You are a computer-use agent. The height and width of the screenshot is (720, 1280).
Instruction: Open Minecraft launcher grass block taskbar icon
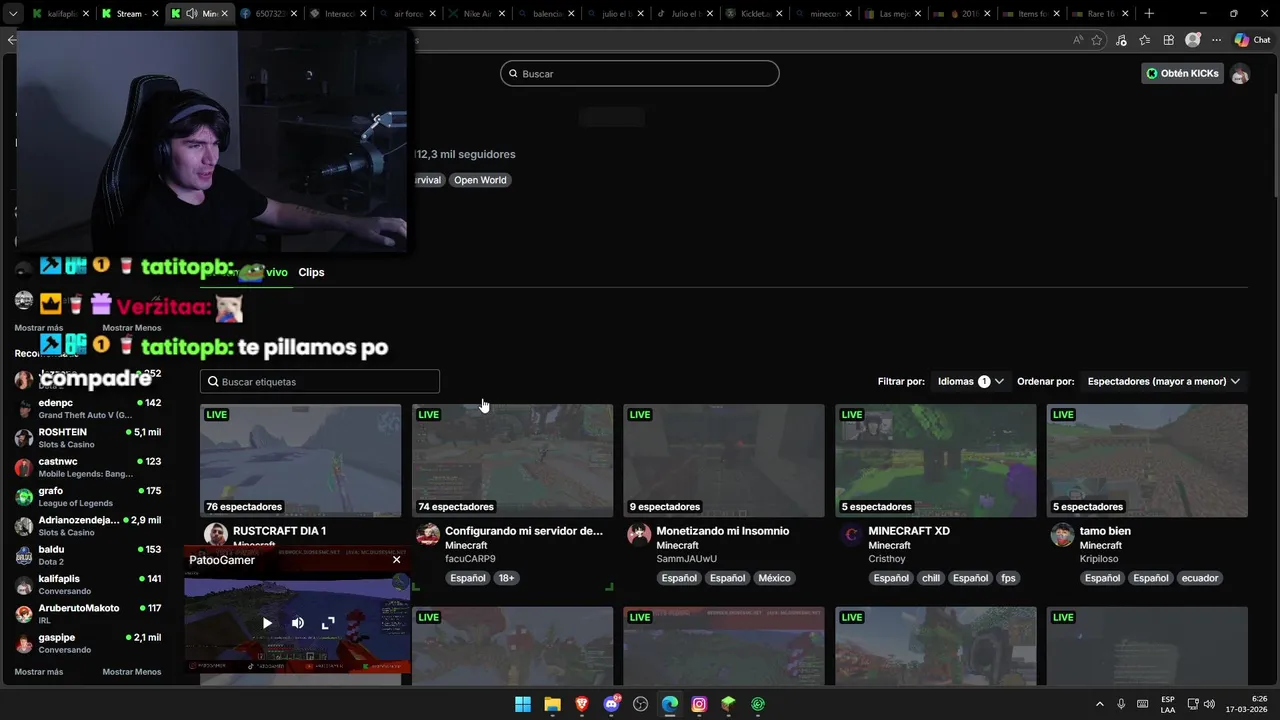tap(728, 704)
